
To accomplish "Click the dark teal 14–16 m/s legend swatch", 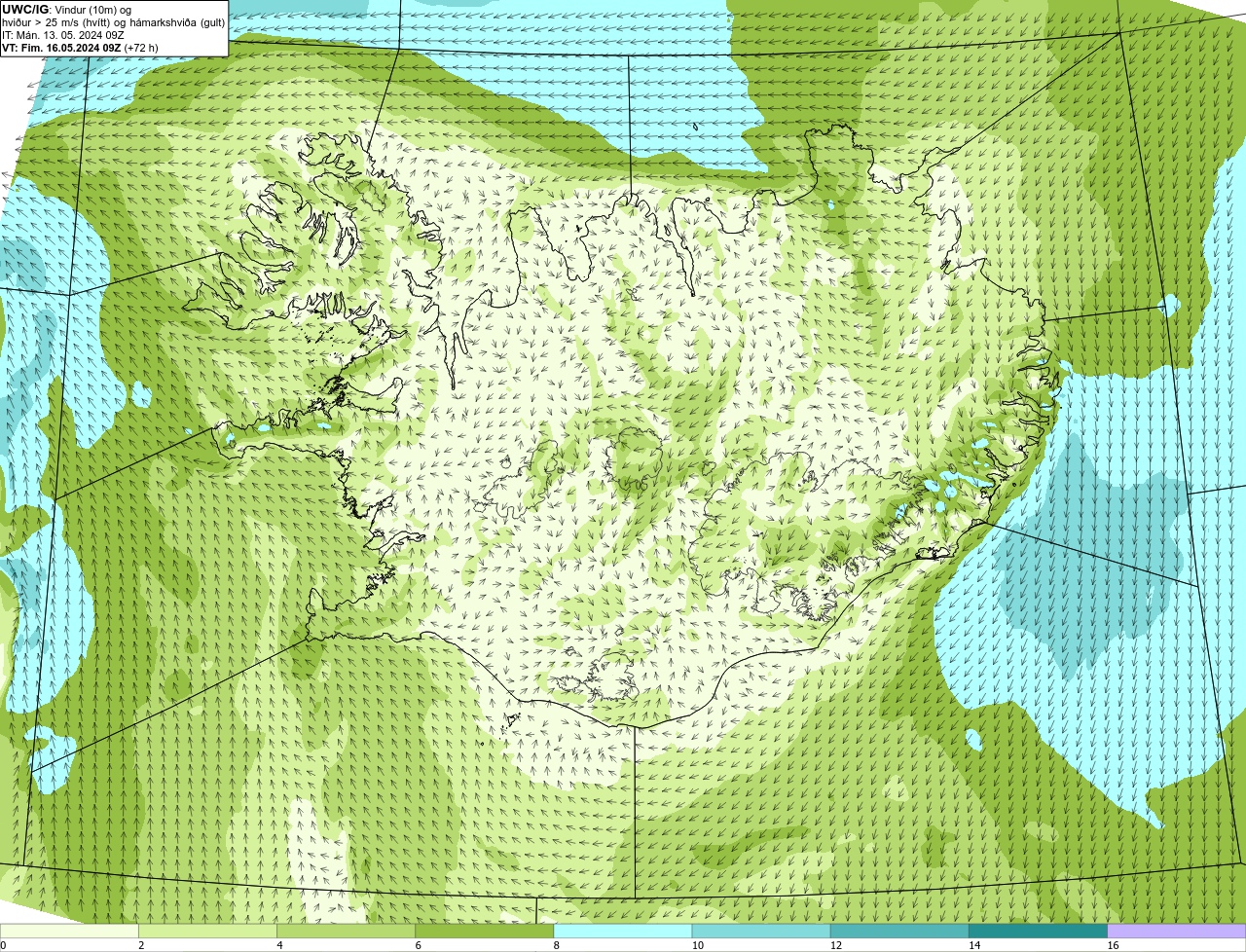I will [x=1038, y=932].
